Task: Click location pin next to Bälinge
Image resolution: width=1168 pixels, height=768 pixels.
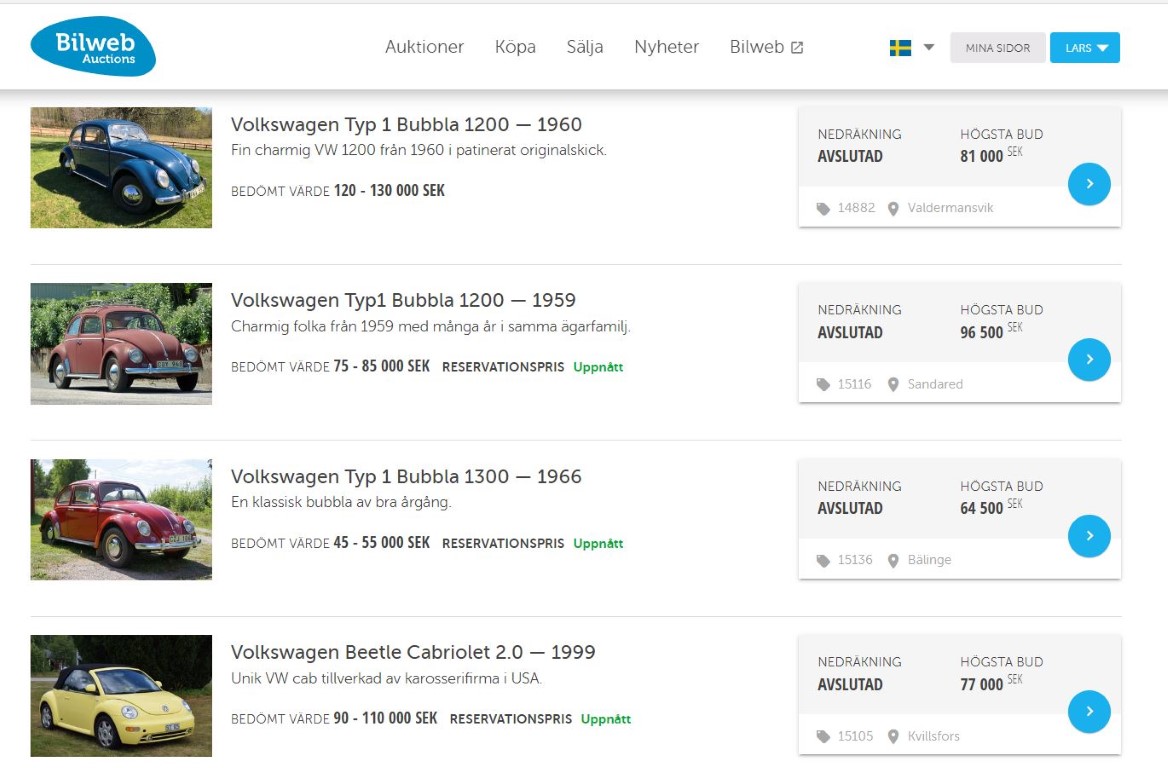Action: (x=893, y=561)
